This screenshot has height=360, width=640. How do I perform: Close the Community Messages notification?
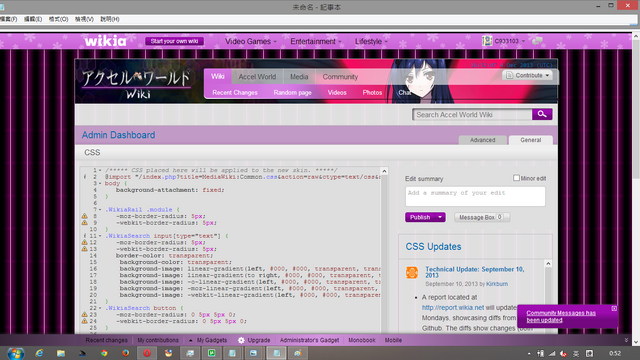614,309
